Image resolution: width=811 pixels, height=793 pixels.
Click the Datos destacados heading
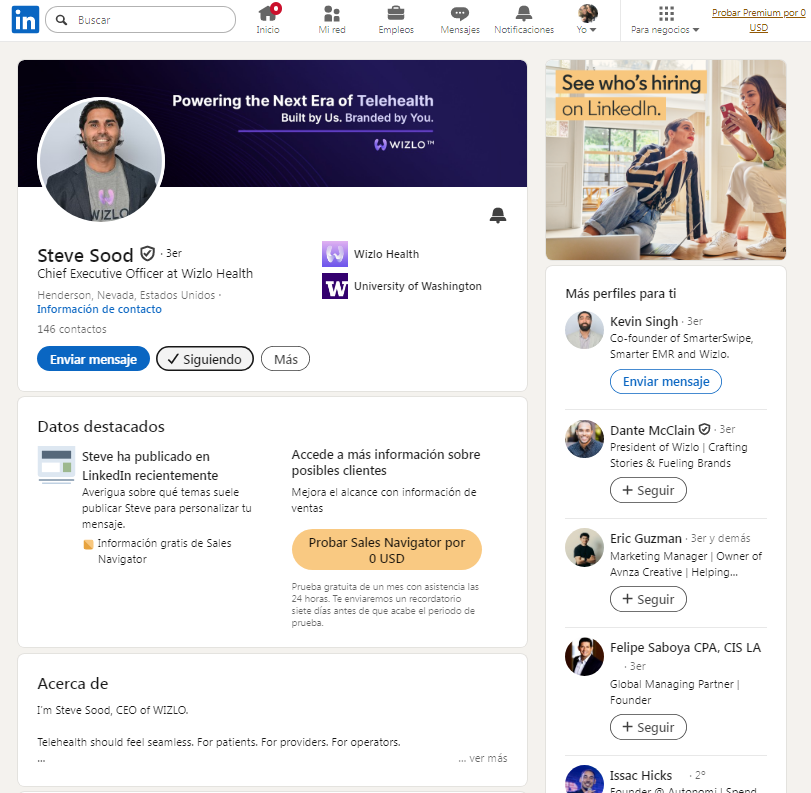coord(101,426)
